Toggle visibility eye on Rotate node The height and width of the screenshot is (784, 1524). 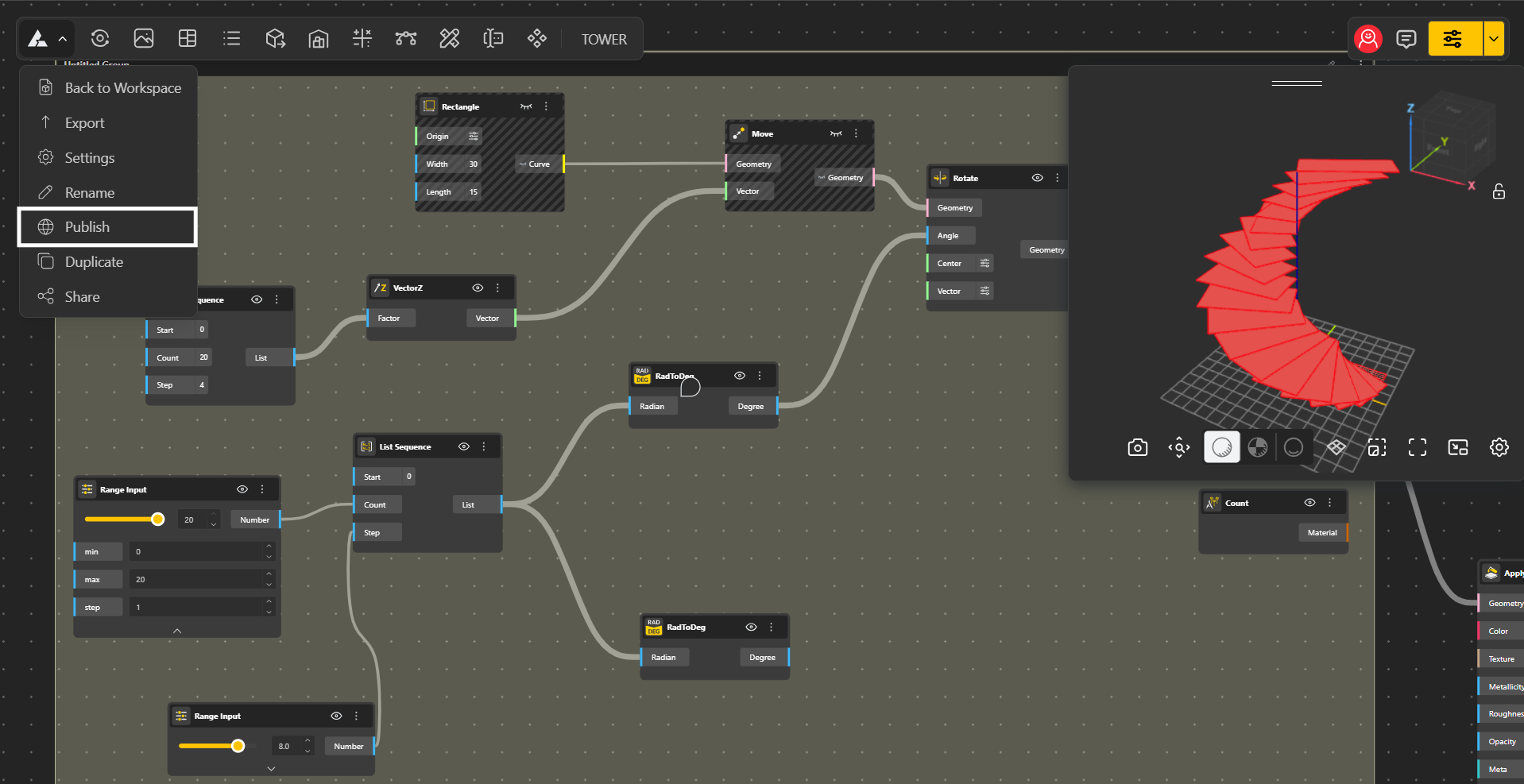(1037, 178)
